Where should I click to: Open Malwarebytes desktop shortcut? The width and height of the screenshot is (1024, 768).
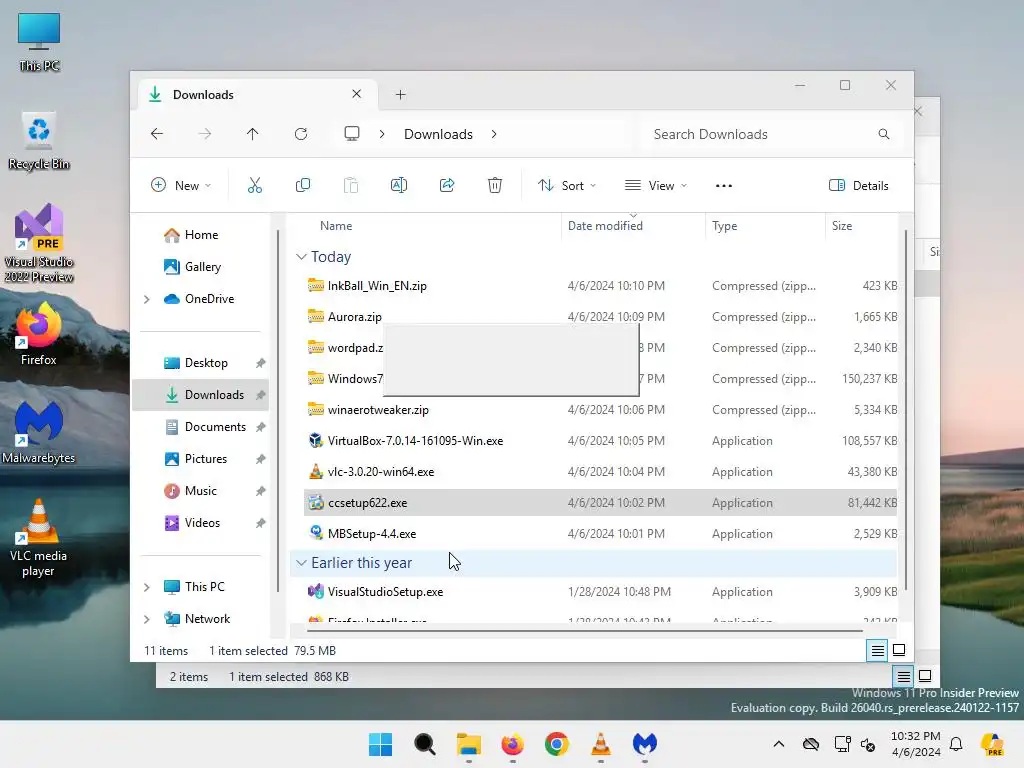39,433
